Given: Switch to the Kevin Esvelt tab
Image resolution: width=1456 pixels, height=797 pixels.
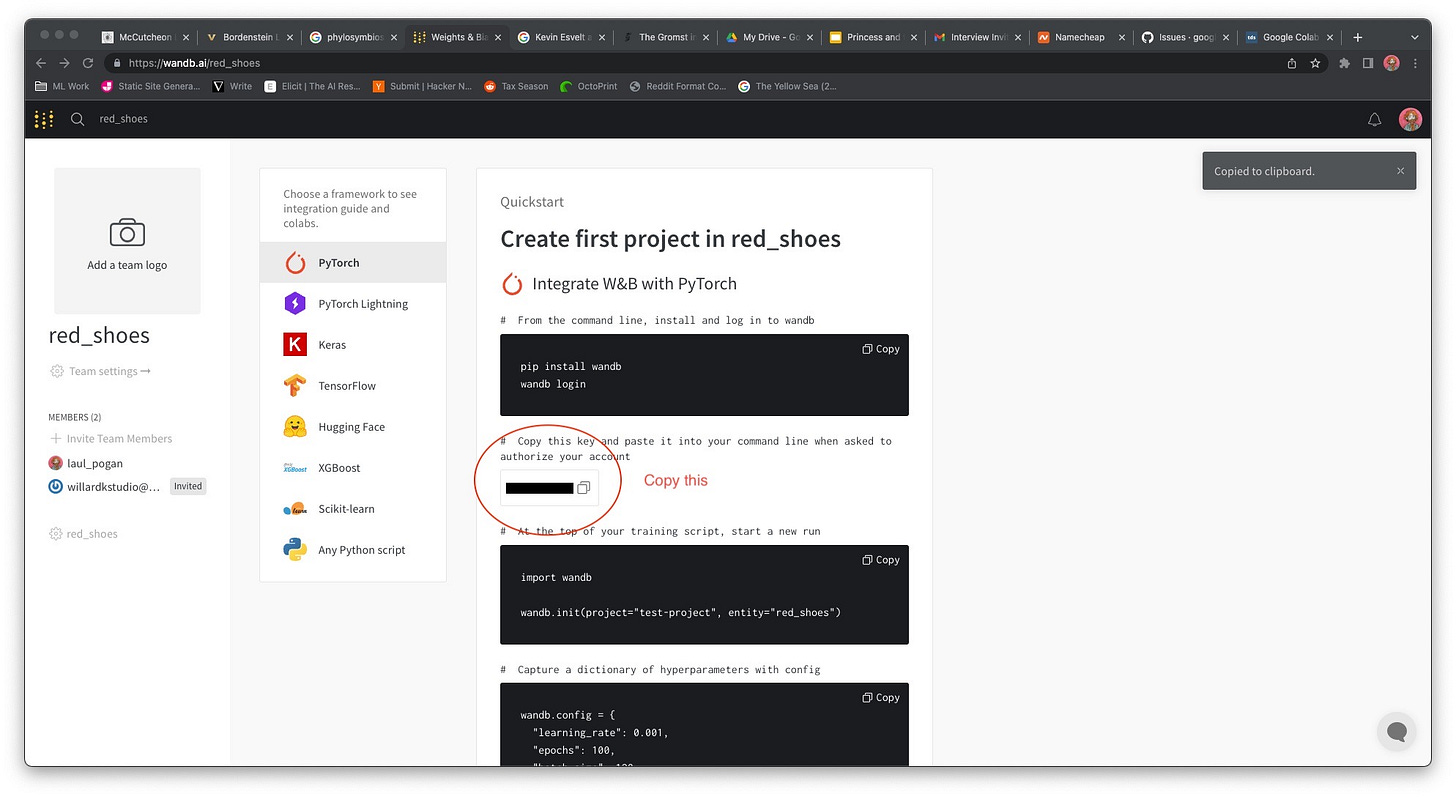Looking at the screenshot, I should [x=560, y=37].
